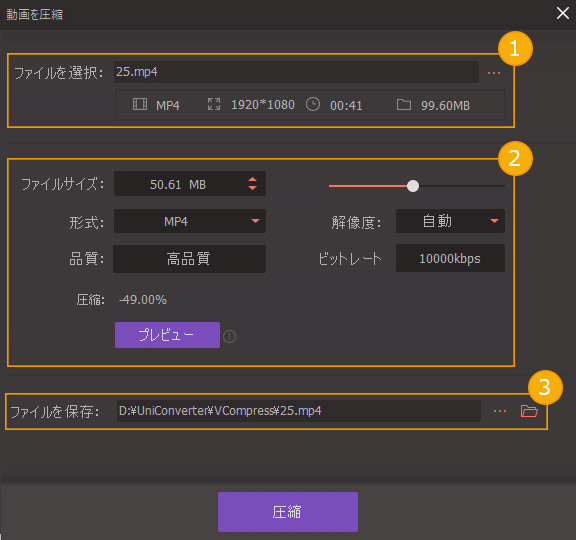Click the three-dot browse icon beside 25.mp4
This screenshot has height=540, width=576.
494,73
